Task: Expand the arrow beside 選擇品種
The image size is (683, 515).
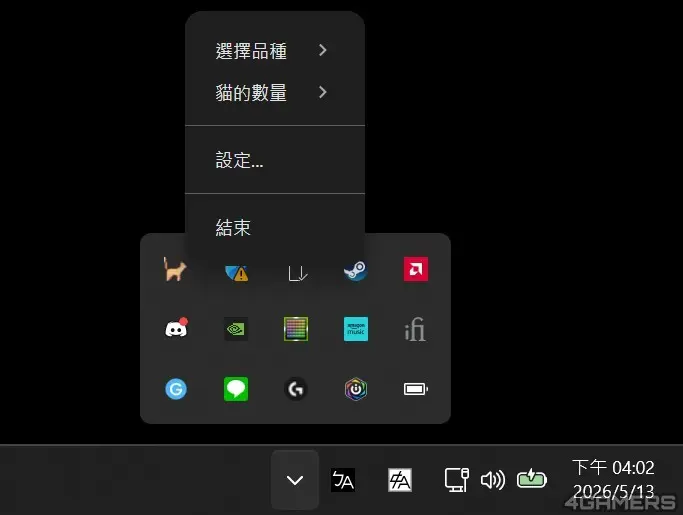Action: (x=323, y=51)
